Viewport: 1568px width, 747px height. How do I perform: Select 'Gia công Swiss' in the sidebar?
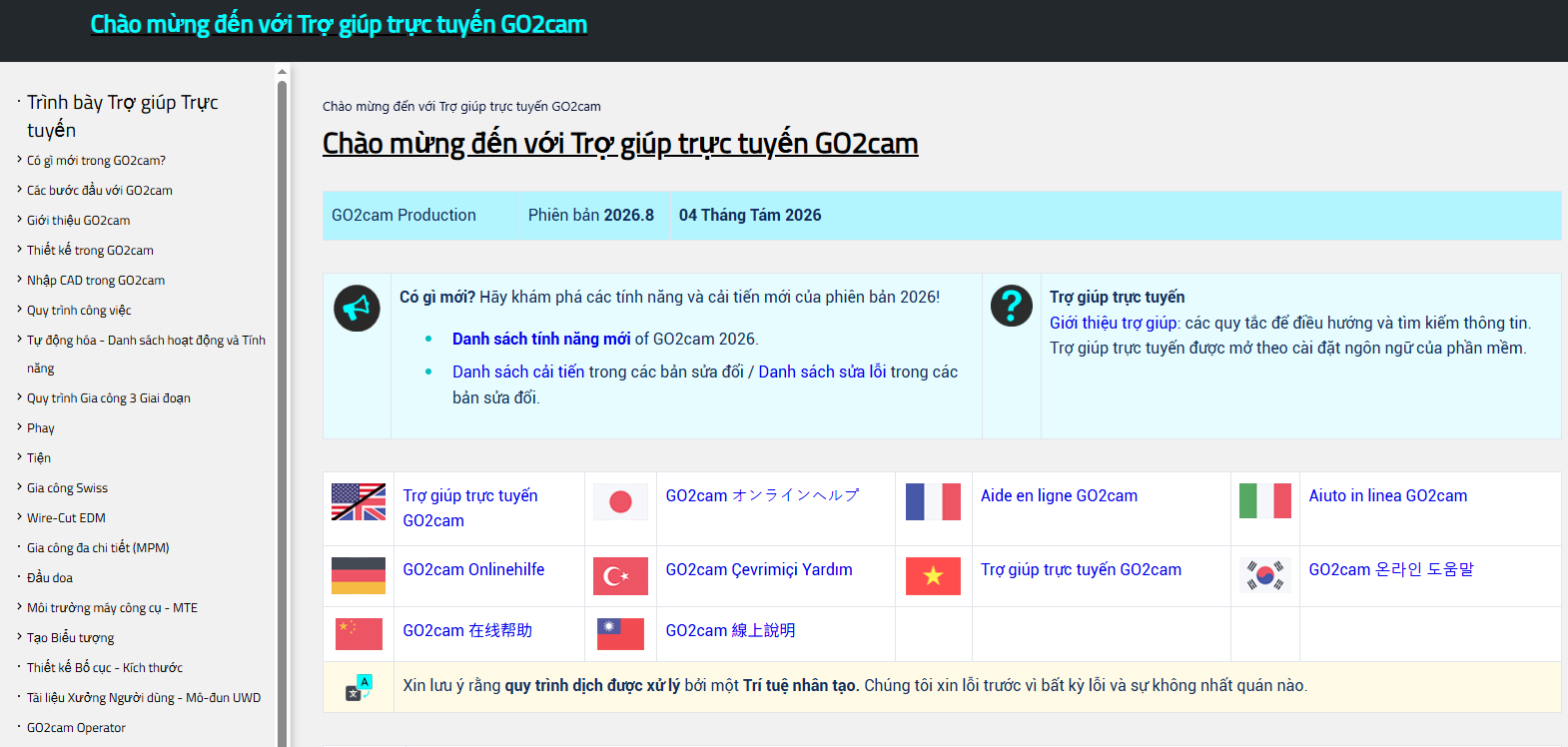67,487
